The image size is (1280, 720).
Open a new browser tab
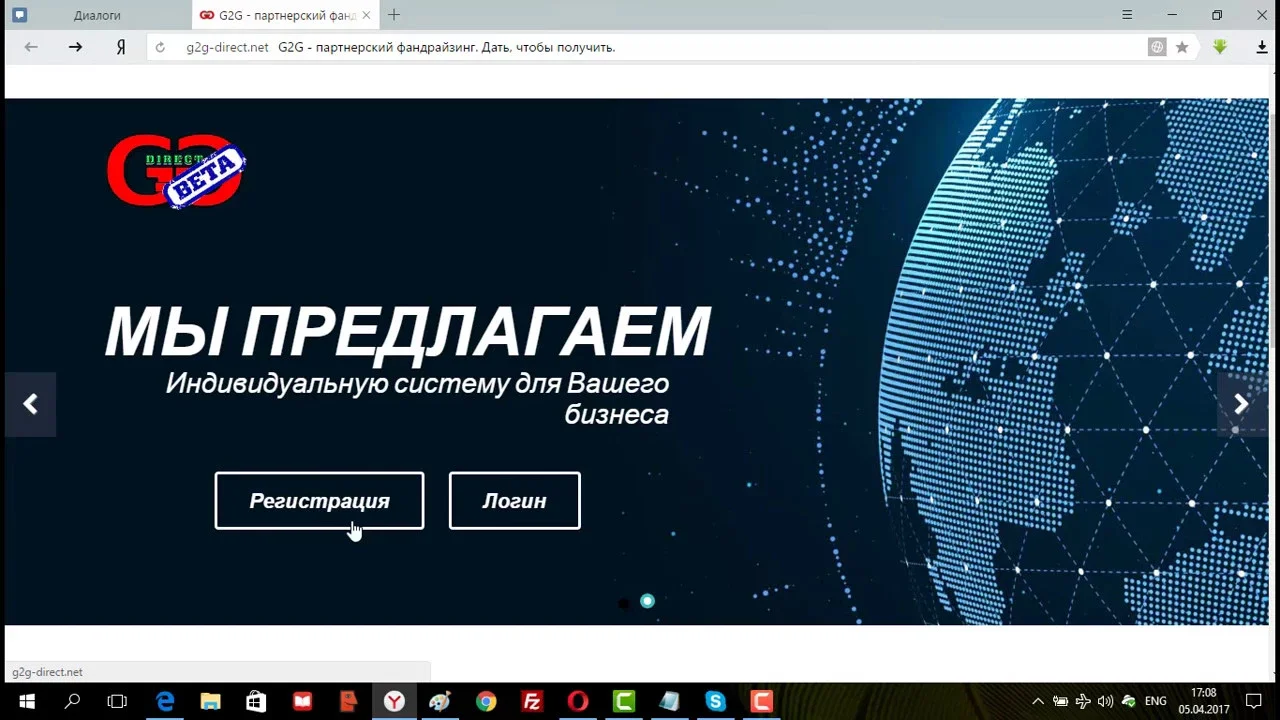(x=394, y=15)
